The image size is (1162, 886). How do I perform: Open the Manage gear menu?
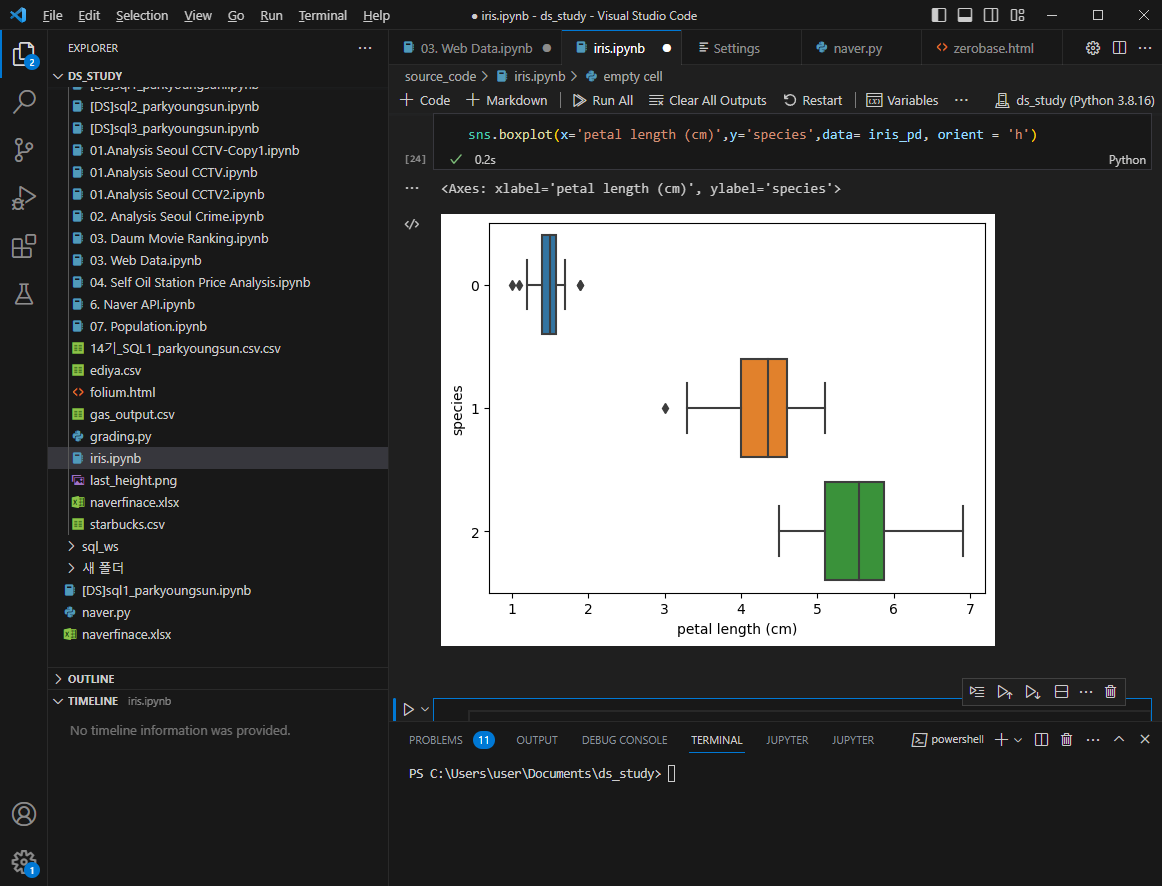24,862
